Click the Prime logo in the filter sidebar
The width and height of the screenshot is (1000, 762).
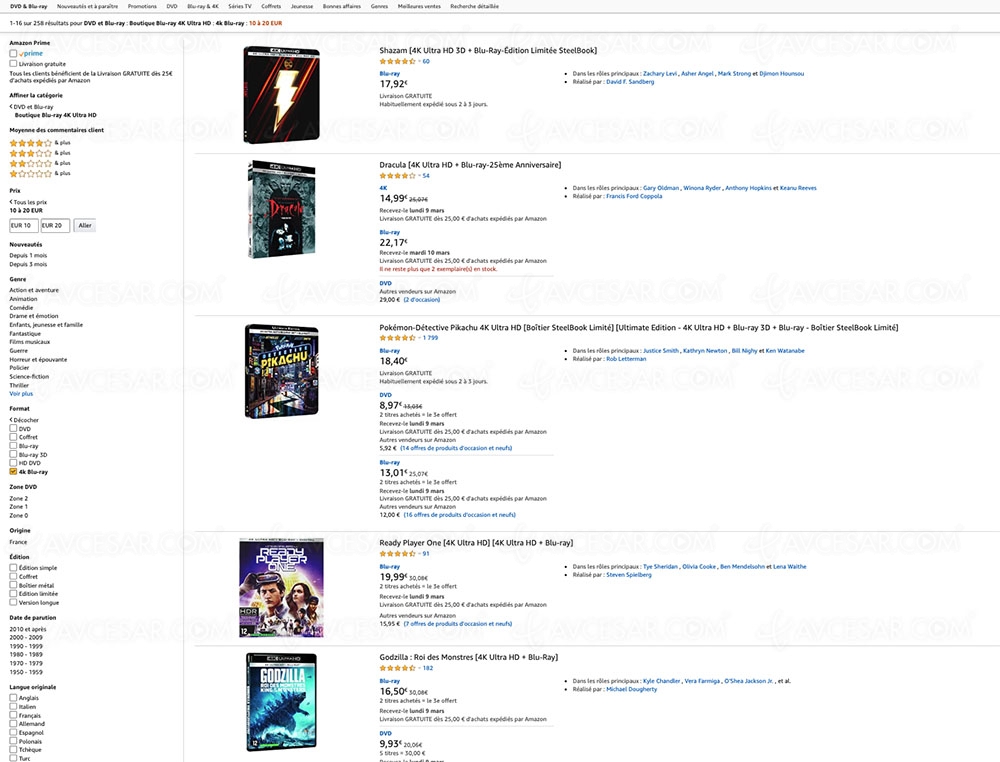(33, 54)
